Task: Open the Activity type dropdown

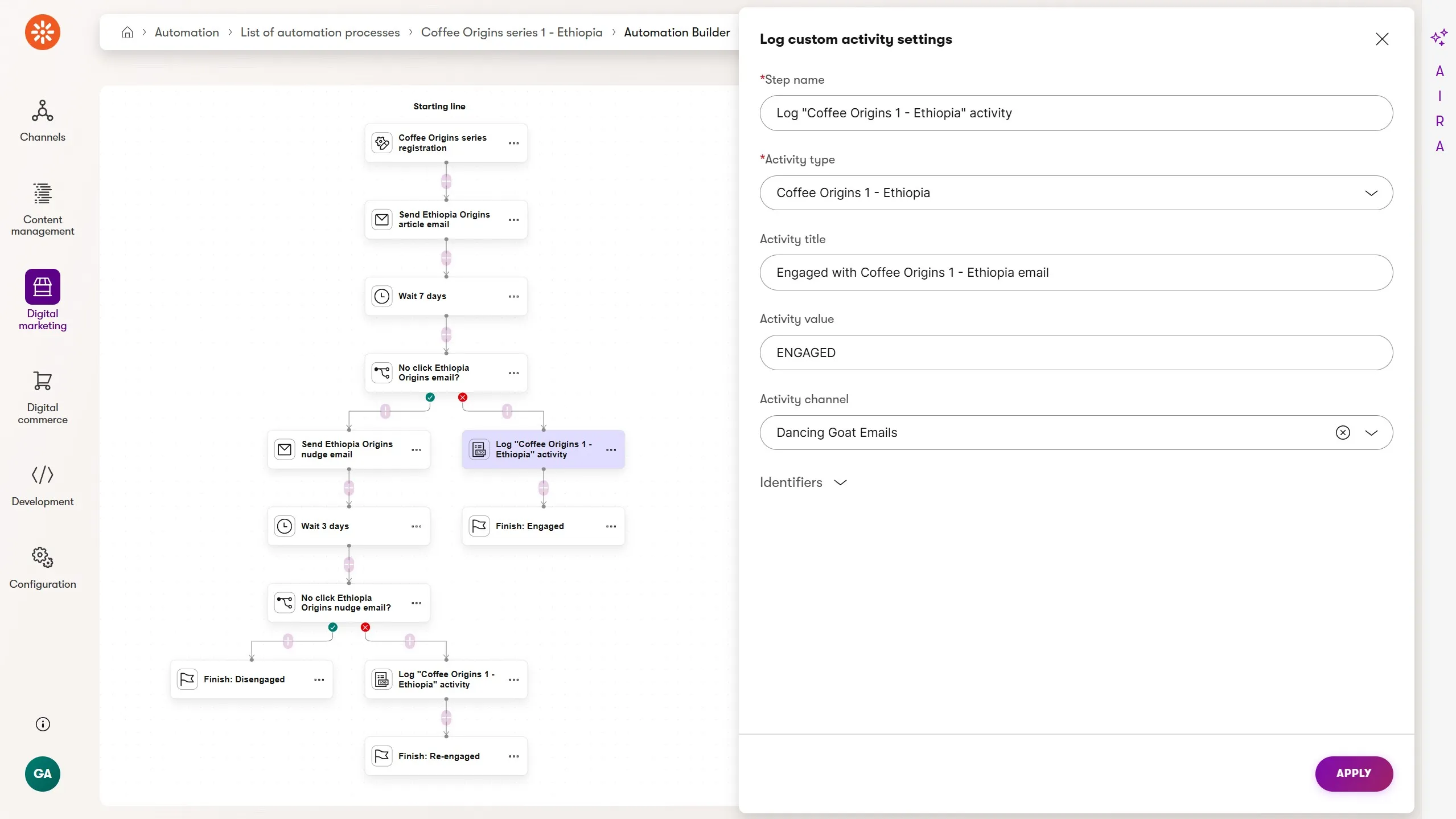Action: [1076, 193]
